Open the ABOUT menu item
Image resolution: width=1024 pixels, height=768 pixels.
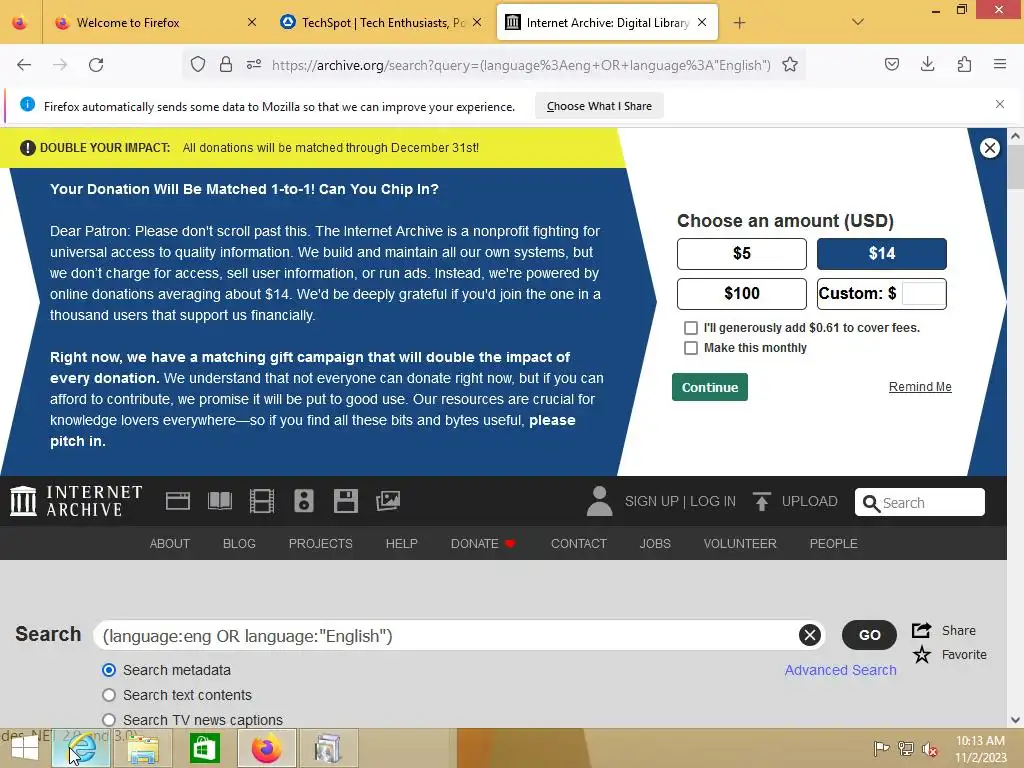pyautogui.click(x=170, y=543)
